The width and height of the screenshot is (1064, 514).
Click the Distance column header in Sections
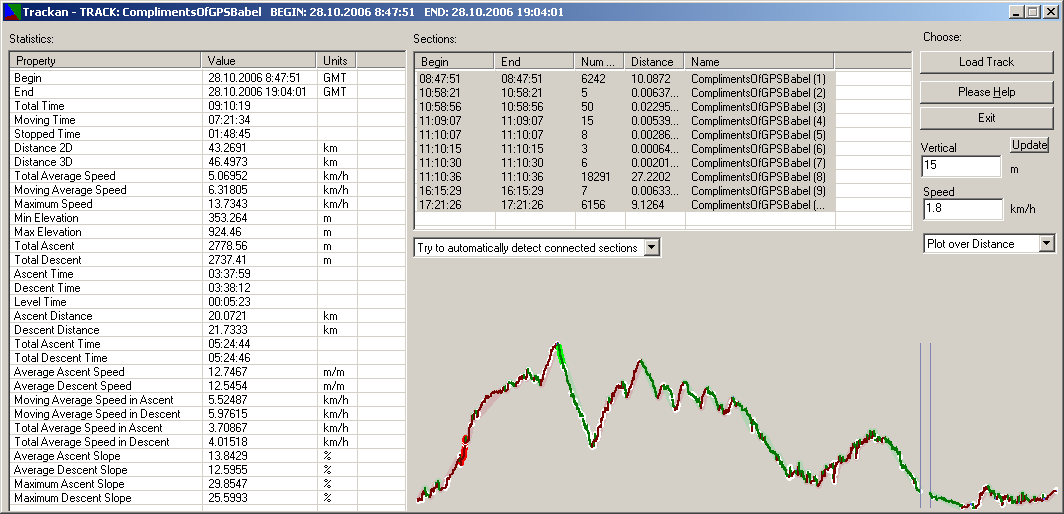tap(654, 62)
